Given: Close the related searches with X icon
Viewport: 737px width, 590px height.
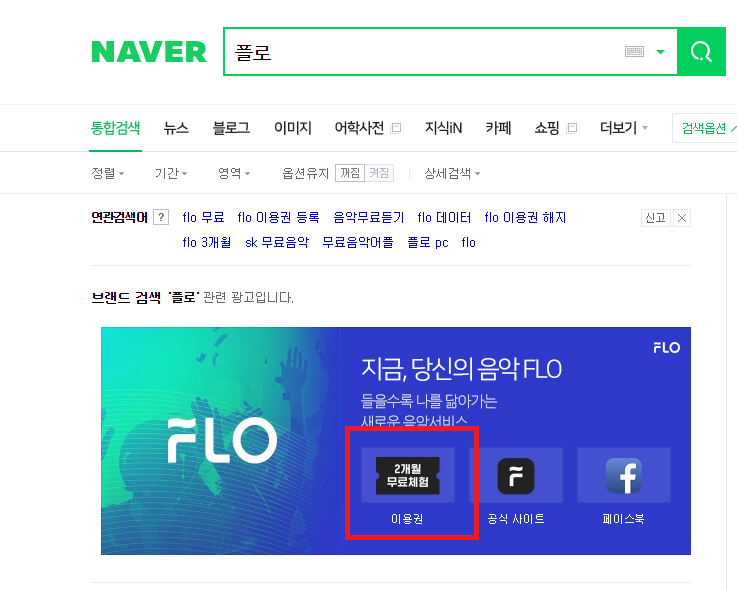Looking at the screenshot, I should pyautogui.click(x=682, y=218).
